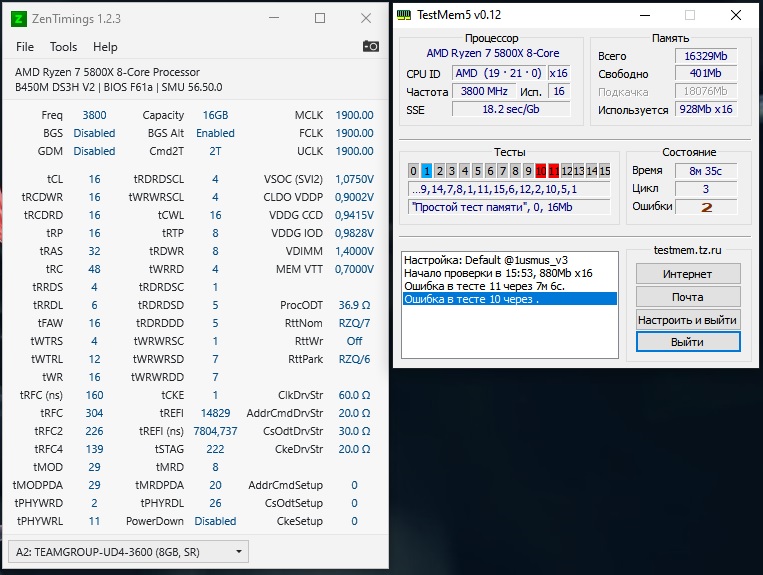Select the 'Ошибка в тесте 11 через 7м 6с.' row
Viewport: 763px width, 575px height.
tap(484, 286)
